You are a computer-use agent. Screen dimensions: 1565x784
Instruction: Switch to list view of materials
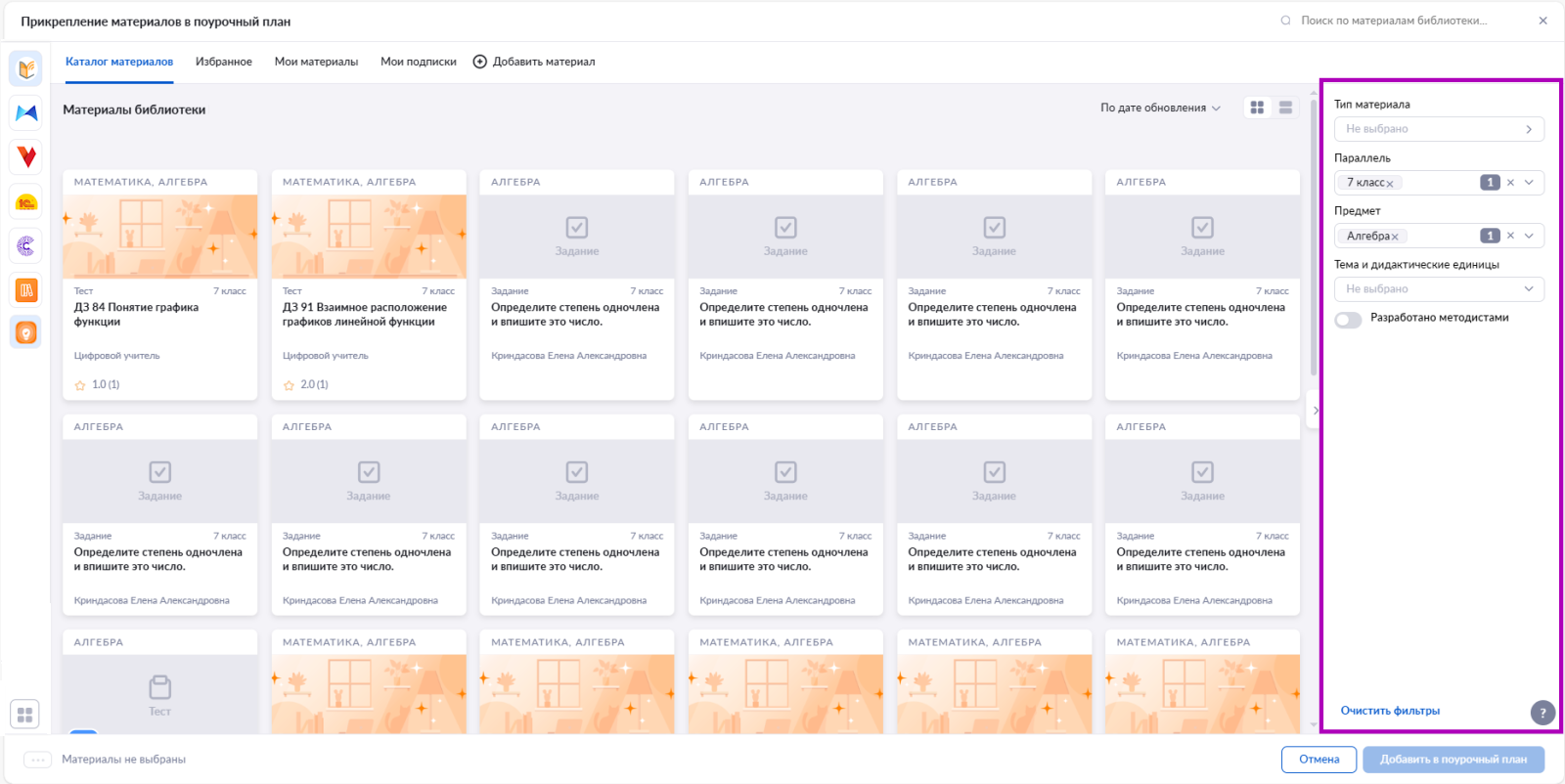tap(1285, 108)
